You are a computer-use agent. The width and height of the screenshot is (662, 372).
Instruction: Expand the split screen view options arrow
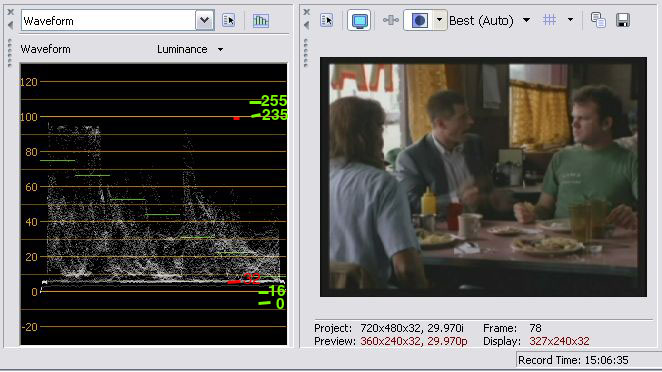tap(440, 20)
